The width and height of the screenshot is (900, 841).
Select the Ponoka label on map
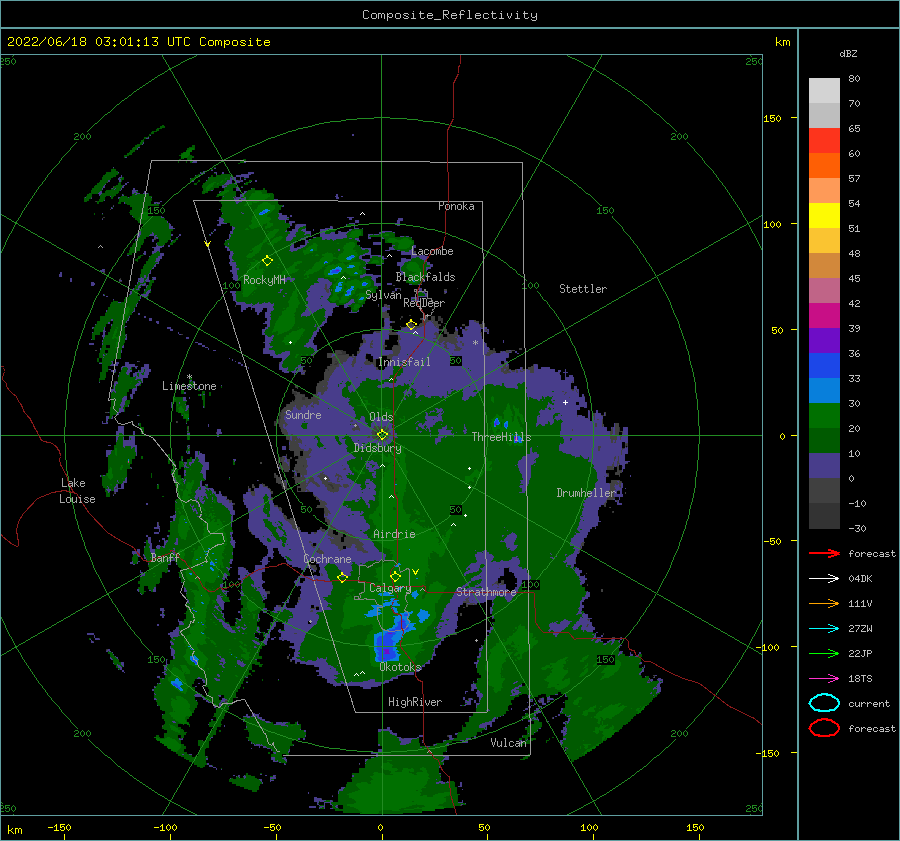coord(456,206)
